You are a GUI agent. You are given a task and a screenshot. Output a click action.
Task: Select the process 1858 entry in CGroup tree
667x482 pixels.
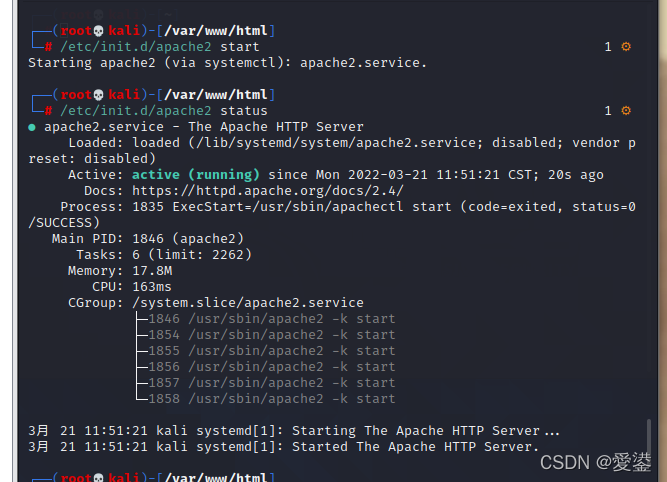(x=271, y=399)
